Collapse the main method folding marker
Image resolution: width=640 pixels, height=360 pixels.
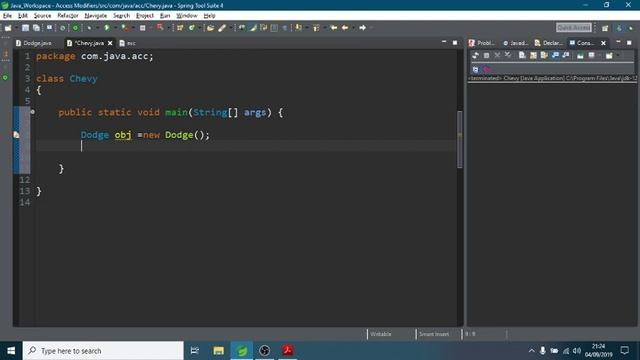pos(32,112)
